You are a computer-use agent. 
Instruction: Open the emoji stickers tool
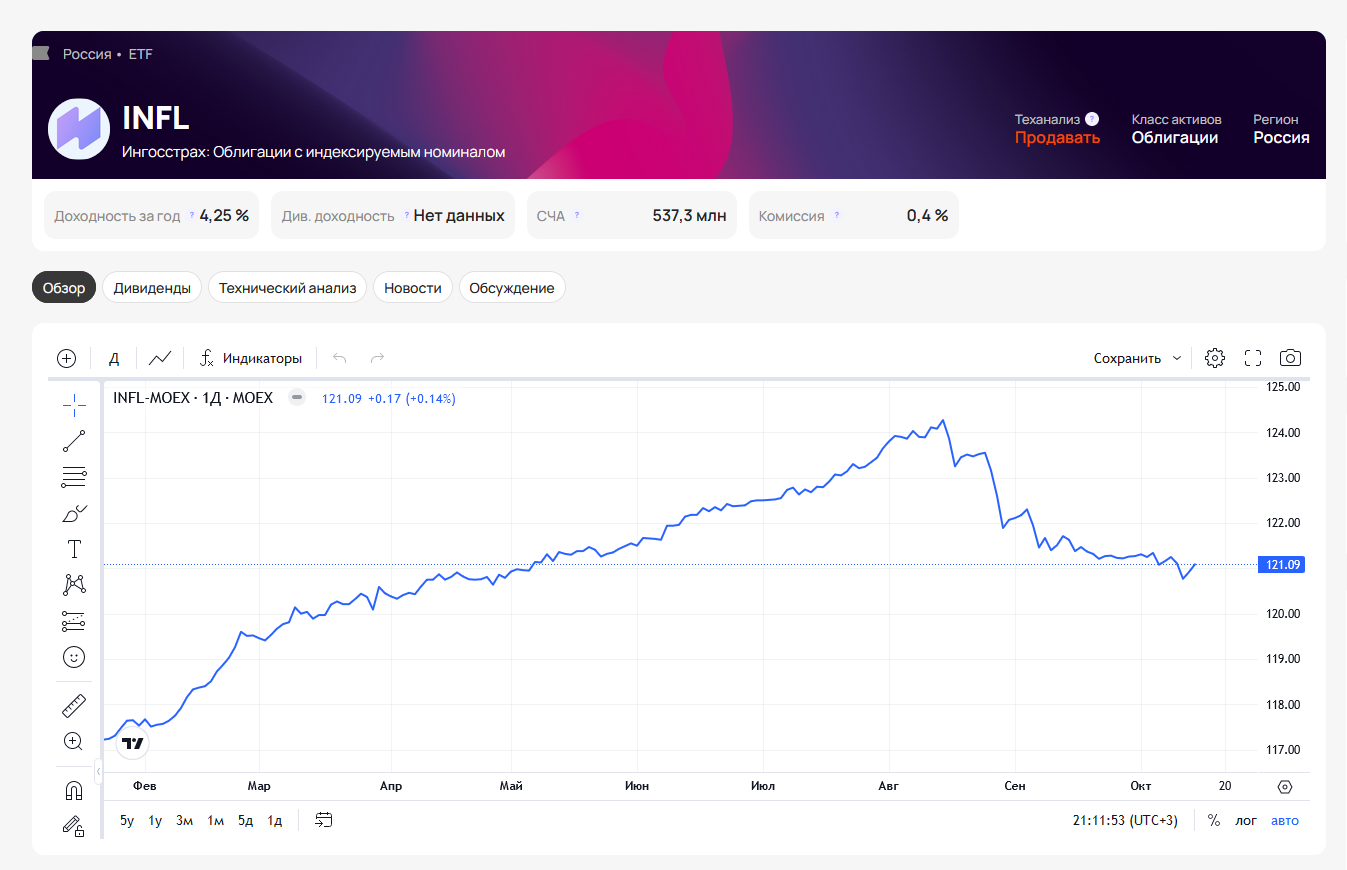point(74,657)
